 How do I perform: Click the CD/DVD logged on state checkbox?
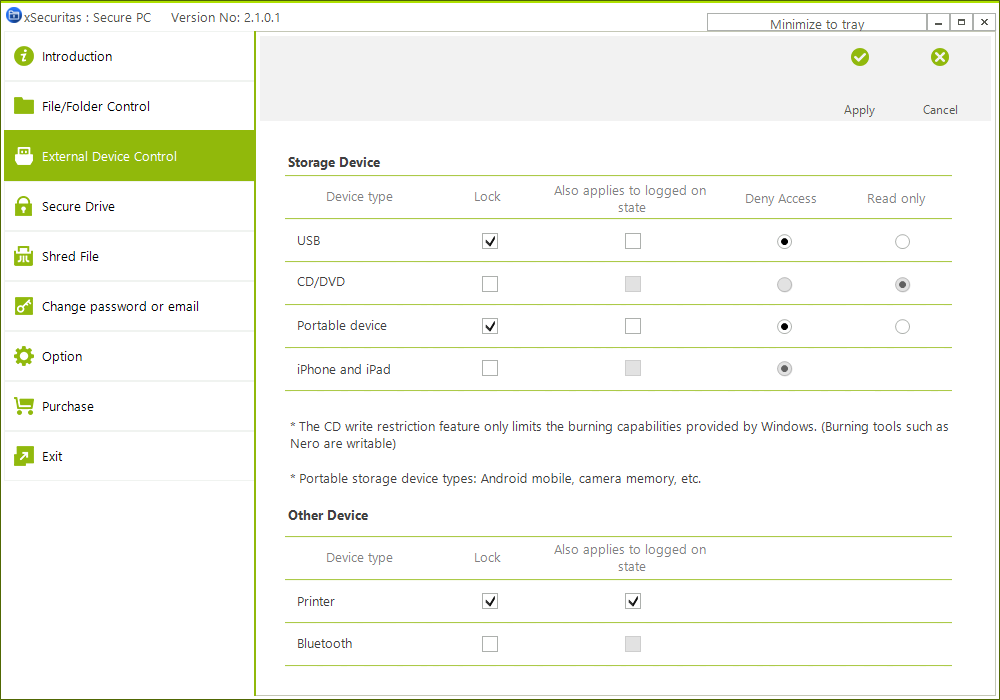click(633, 284)
